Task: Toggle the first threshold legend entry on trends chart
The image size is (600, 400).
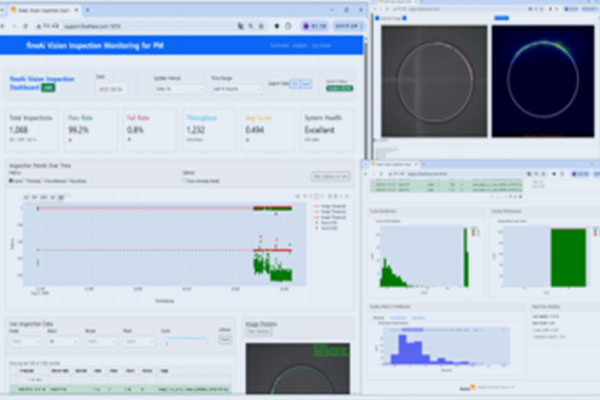Action: [x=329, y=206]
